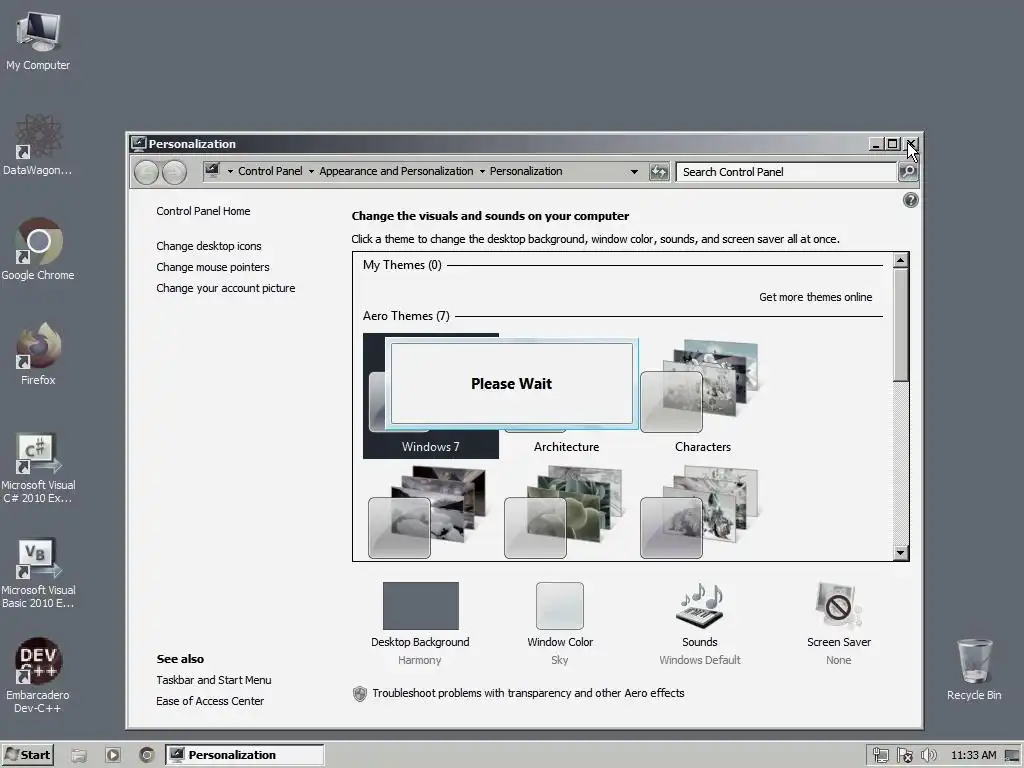
Task: Select the Characters theme
Action: coord(703,396)
